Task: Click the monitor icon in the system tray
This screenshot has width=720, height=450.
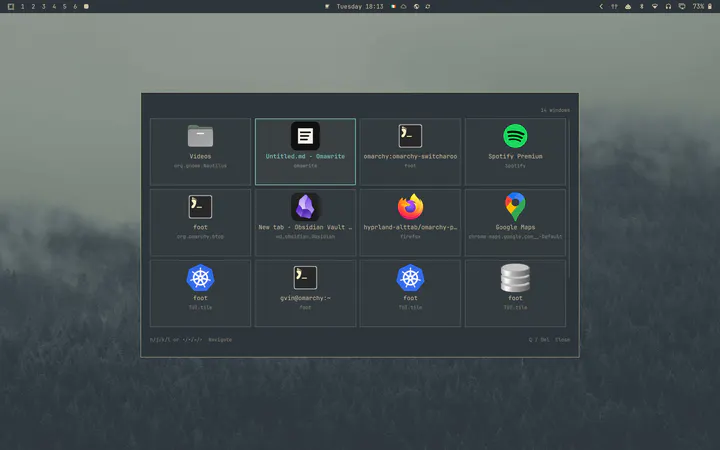Action: (682, 6)
